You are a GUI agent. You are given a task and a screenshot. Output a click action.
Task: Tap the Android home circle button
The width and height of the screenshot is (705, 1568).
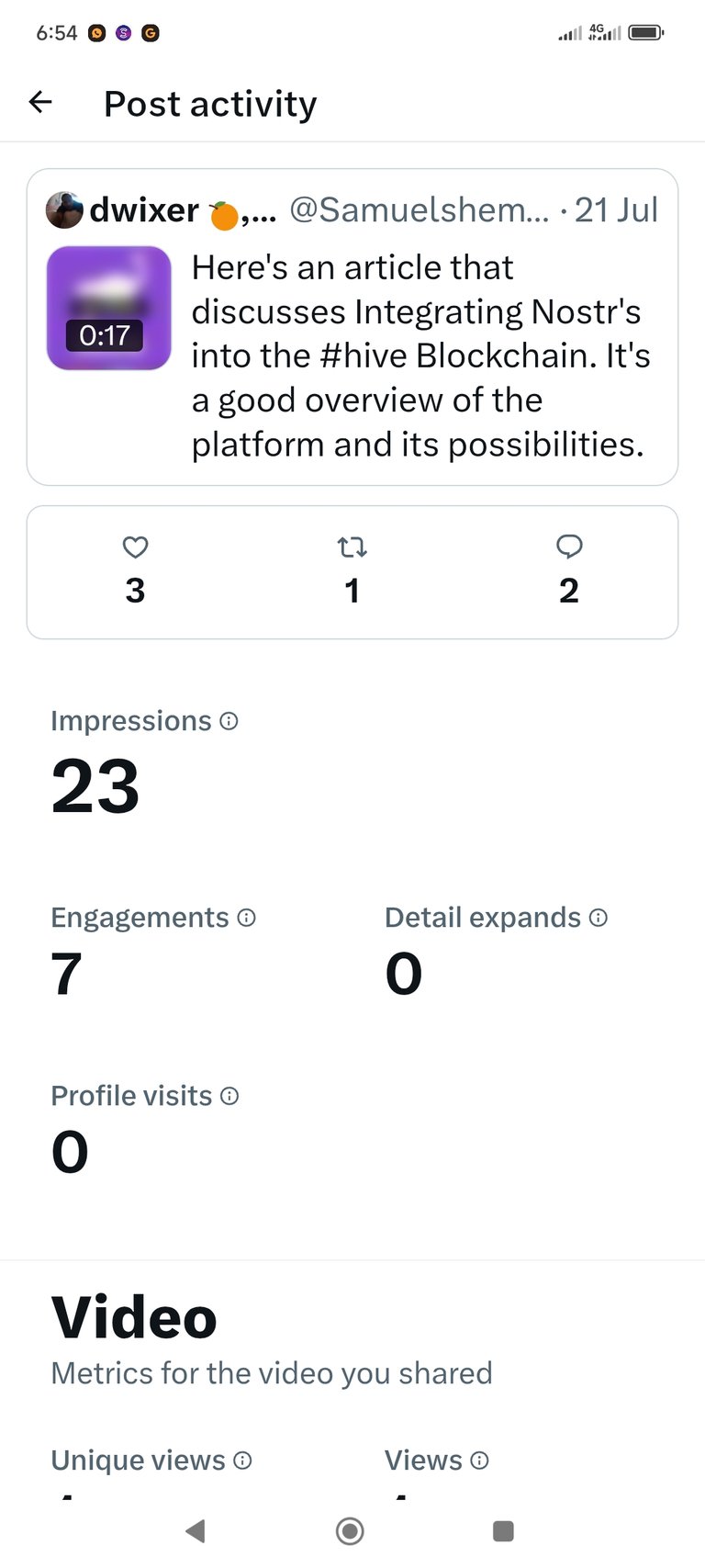[351, 1530]
